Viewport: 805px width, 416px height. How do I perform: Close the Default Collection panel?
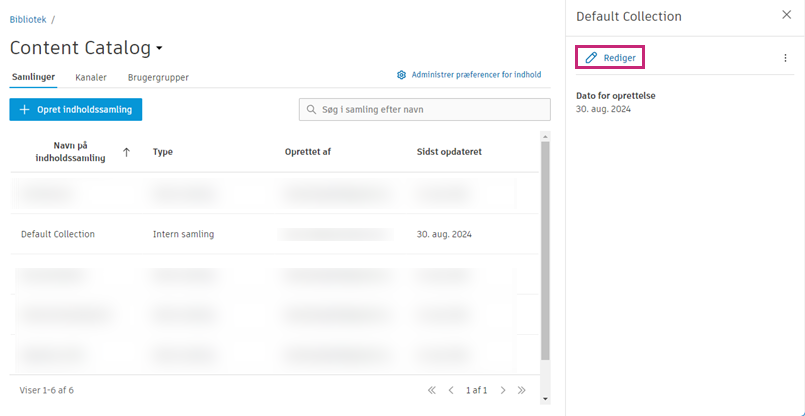[x=786, y=15]
